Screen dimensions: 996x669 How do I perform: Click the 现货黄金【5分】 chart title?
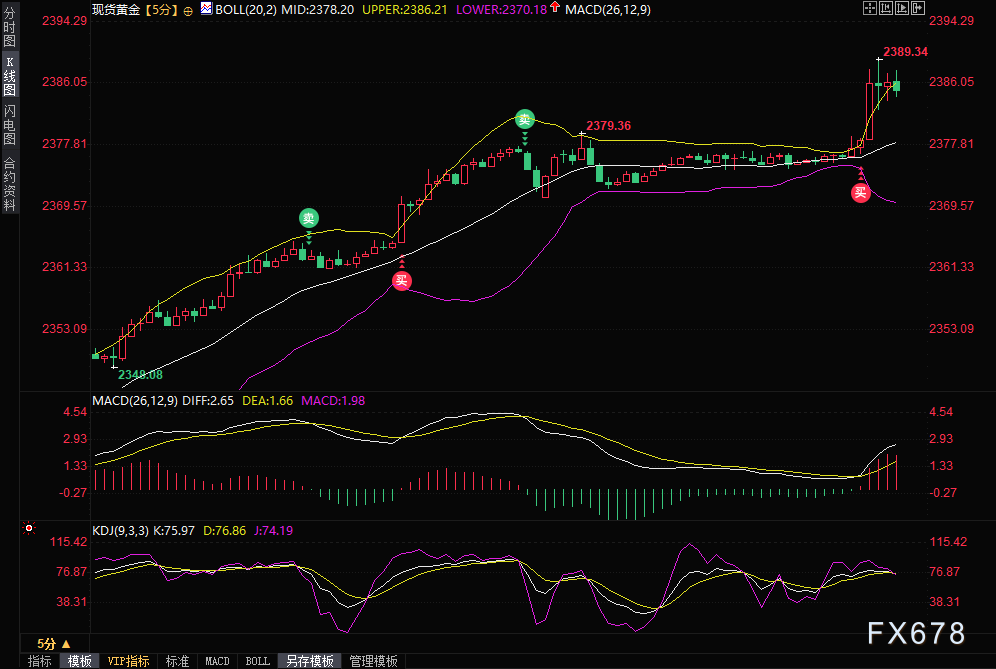point(137,10)
